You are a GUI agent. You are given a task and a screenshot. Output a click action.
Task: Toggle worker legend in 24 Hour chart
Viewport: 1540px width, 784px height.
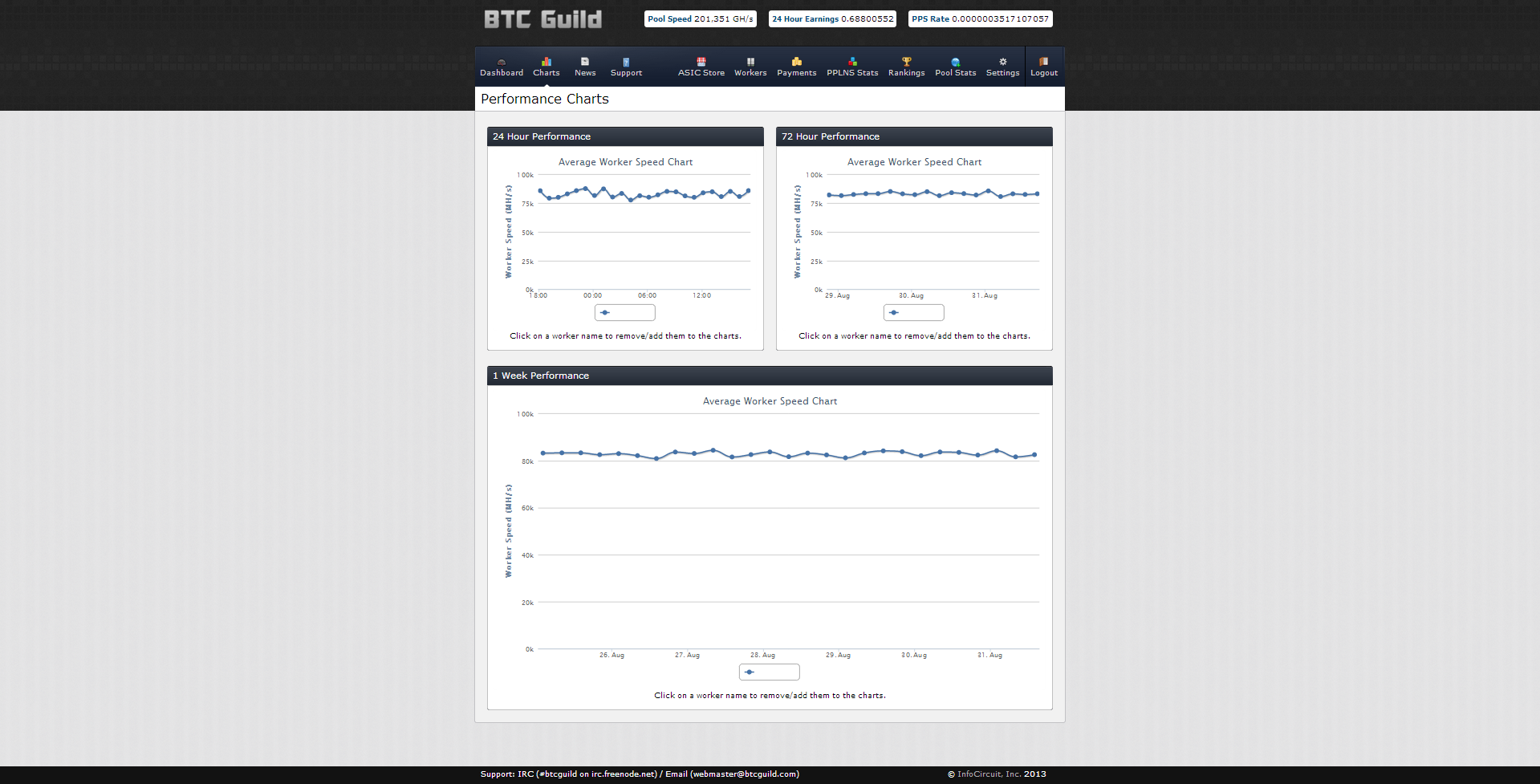625,313
